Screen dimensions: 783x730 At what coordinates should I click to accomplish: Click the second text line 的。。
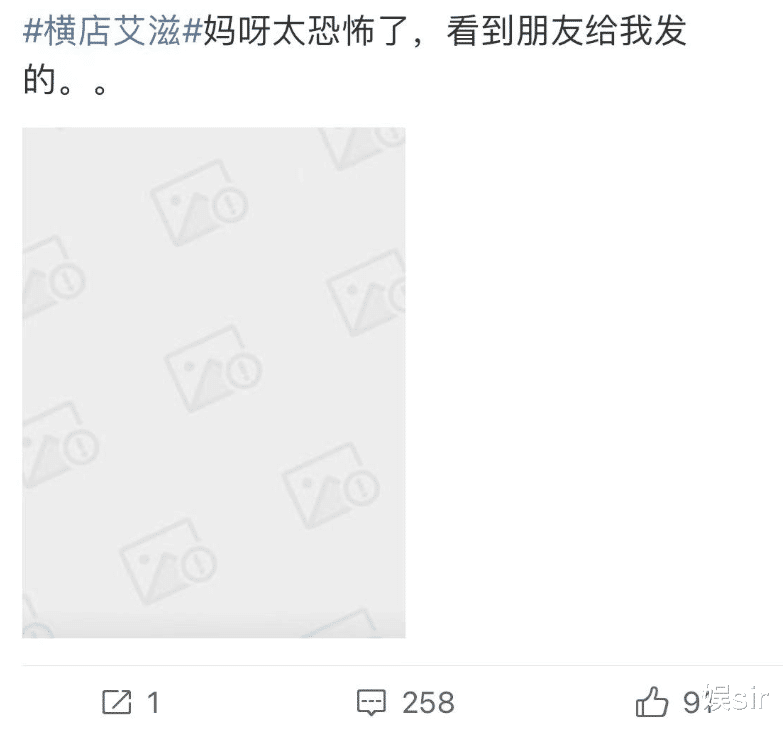tap(65, 81)
